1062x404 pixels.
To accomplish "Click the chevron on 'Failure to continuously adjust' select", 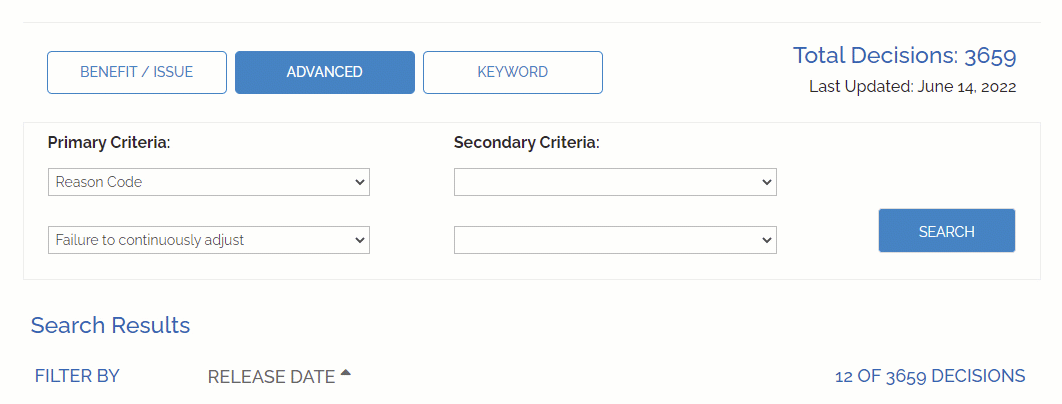I will (360, 240).
